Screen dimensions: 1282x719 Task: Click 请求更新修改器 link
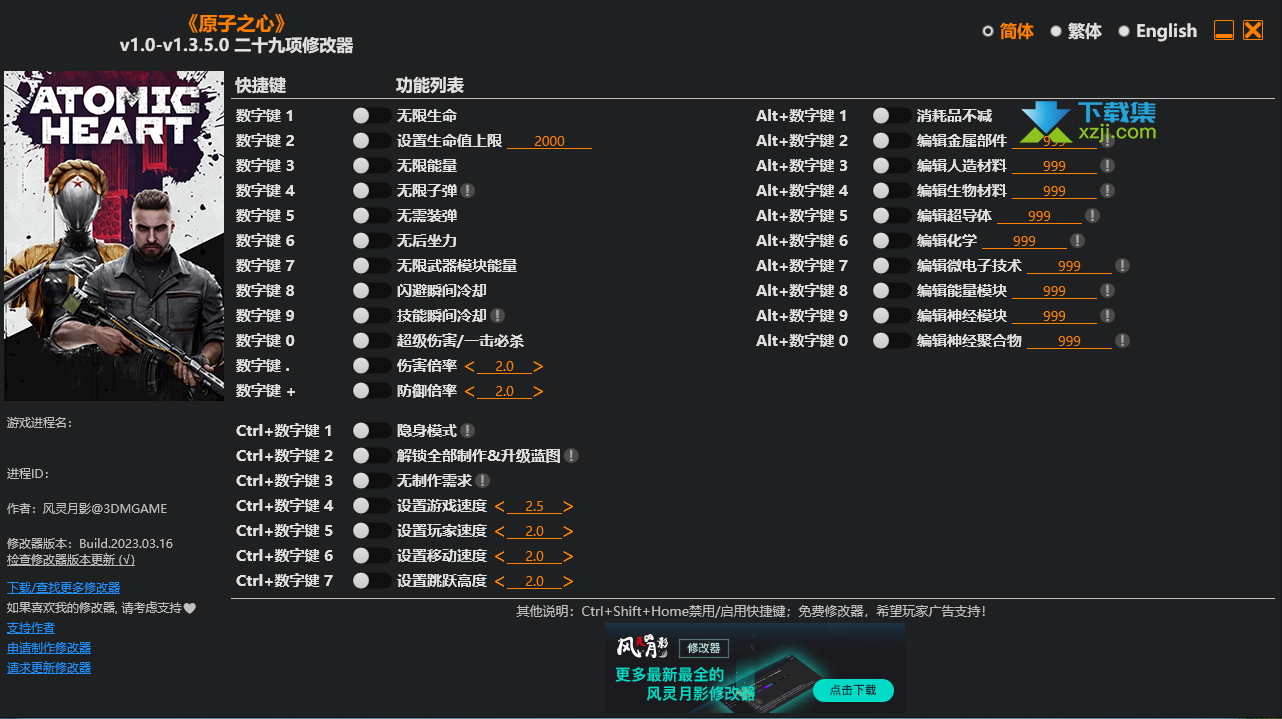point(49,667)
